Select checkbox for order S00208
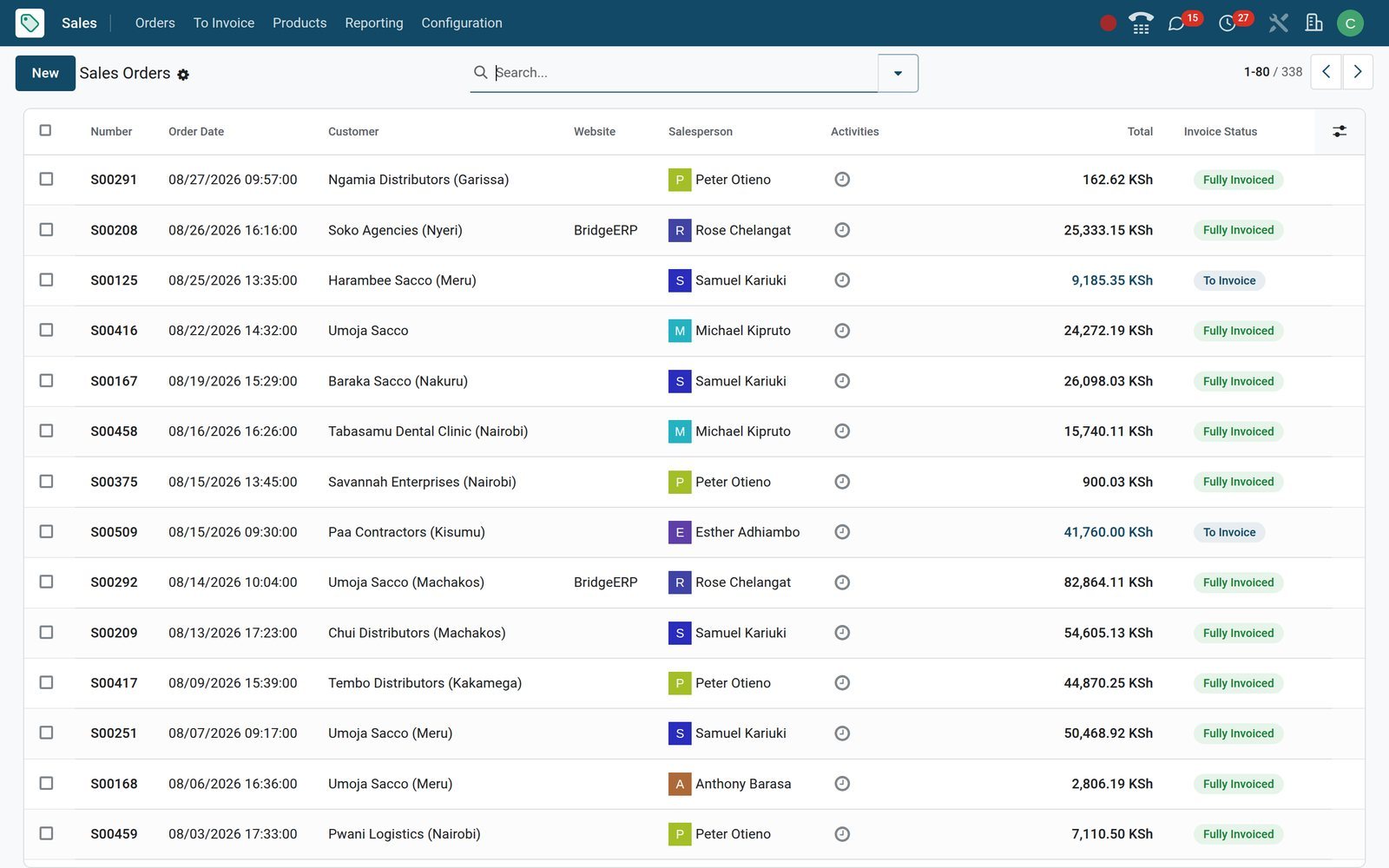This screenshot has height=868, width=1389. coord(46,229)
